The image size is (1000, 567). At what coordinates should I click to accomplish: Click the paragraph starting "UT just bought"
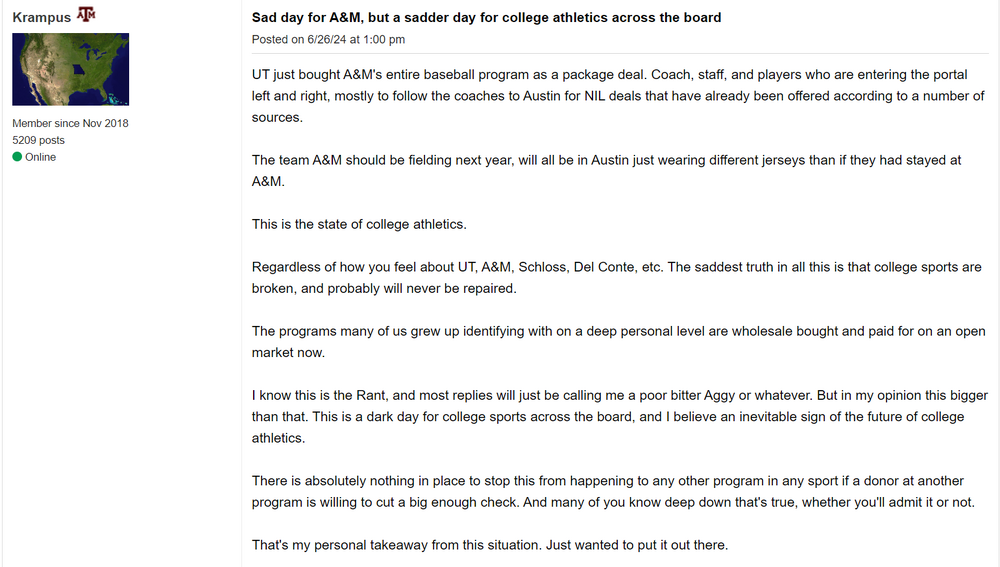tap(618, 96)
